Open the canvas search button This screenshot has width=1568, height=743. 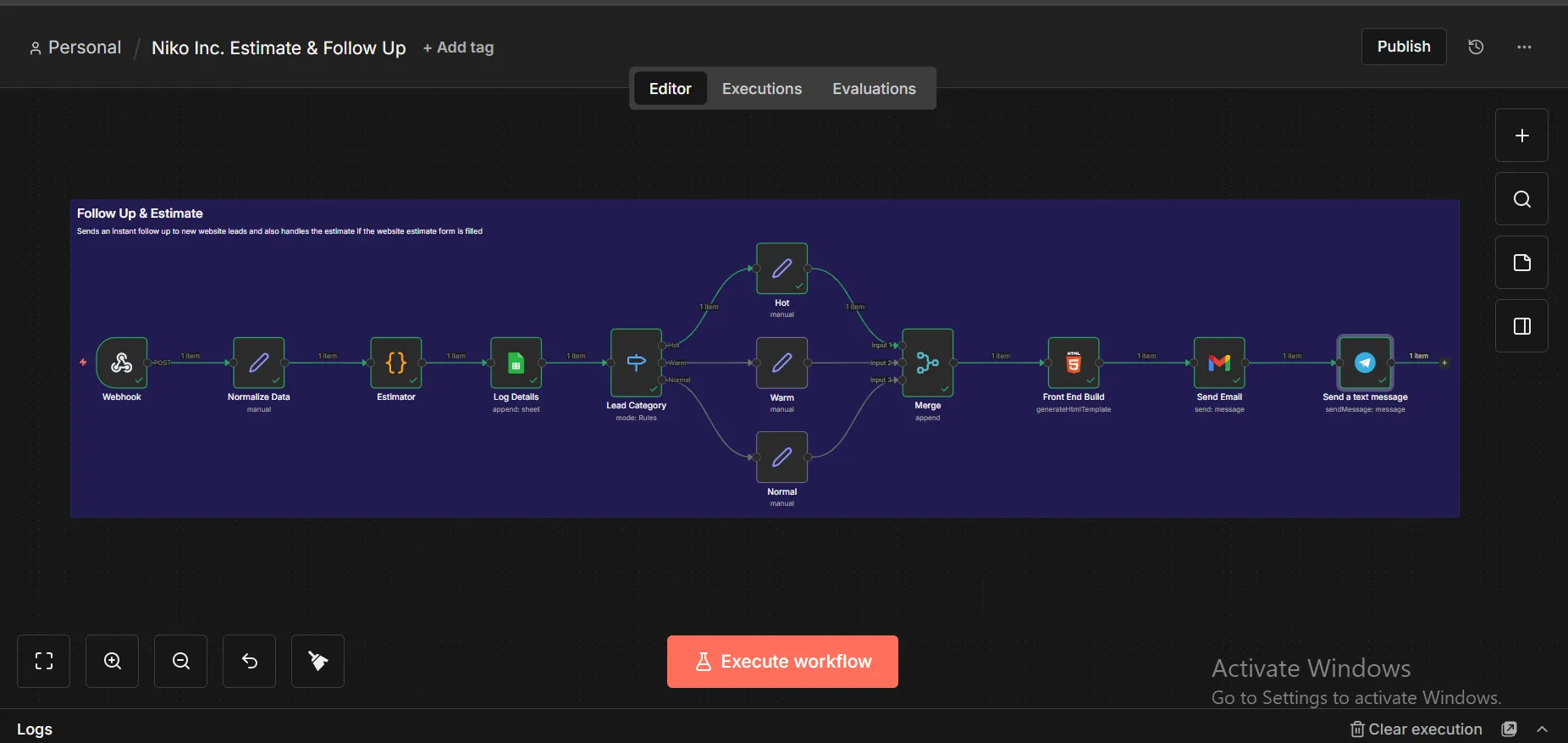(1521, 199)
